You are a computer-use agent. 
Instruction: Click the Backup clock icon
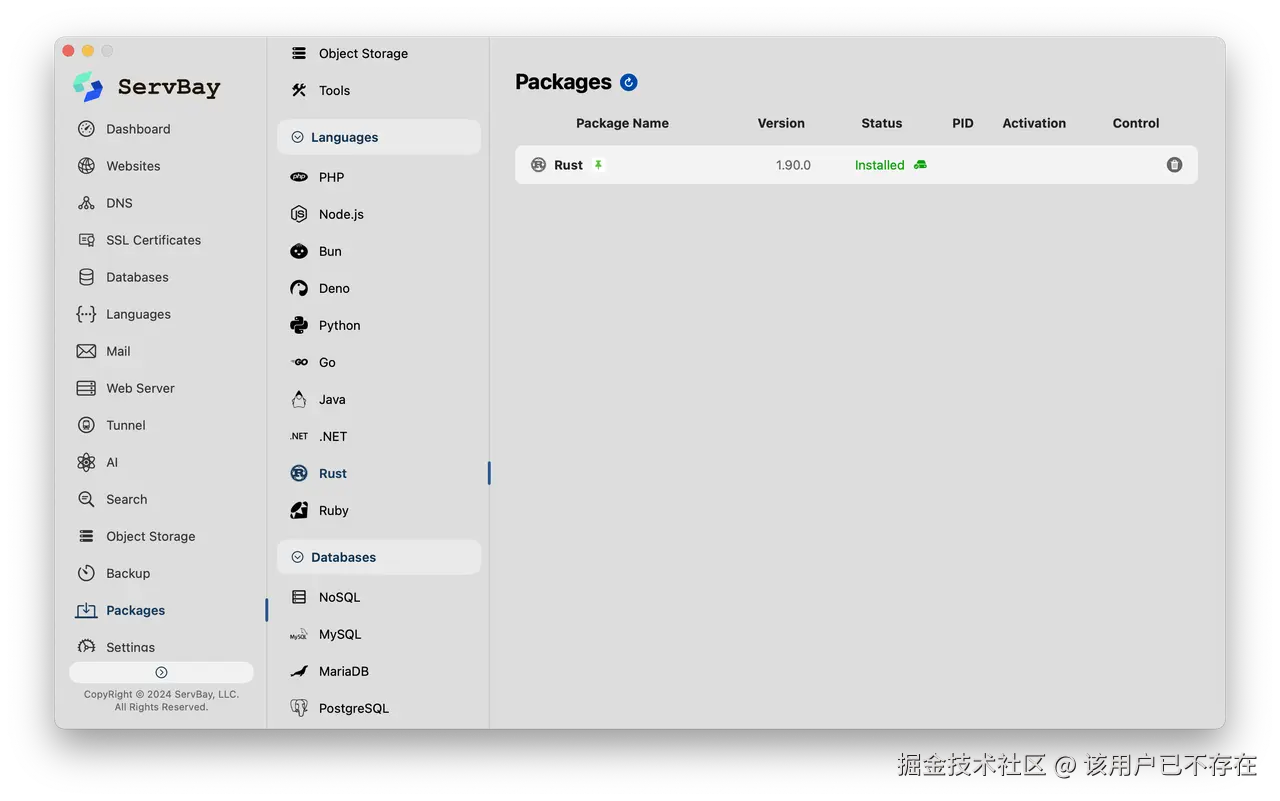pyautogui.click(x=86, y=573)
